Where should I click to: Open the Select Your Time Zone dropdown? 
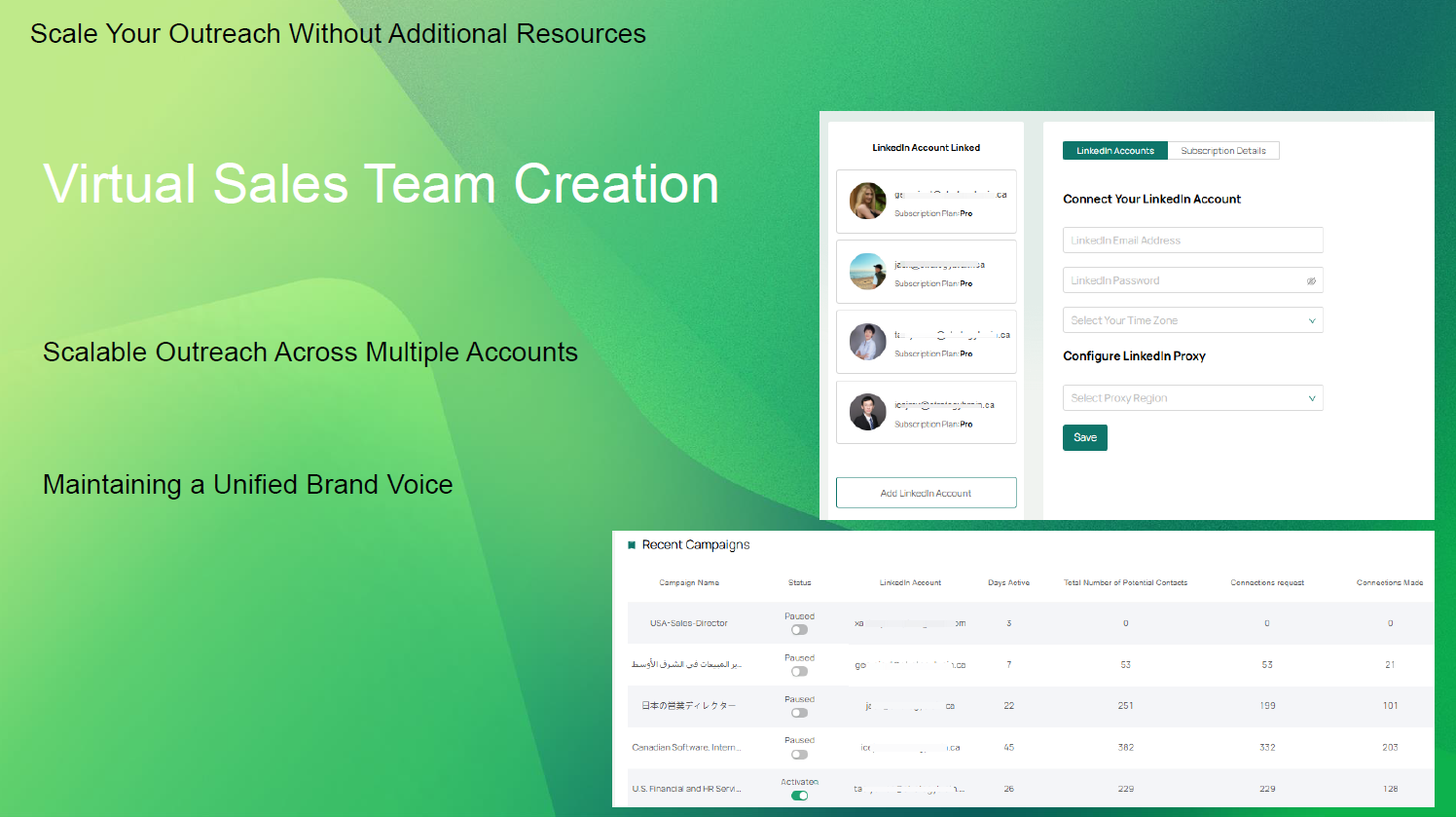coord(1192,320)
